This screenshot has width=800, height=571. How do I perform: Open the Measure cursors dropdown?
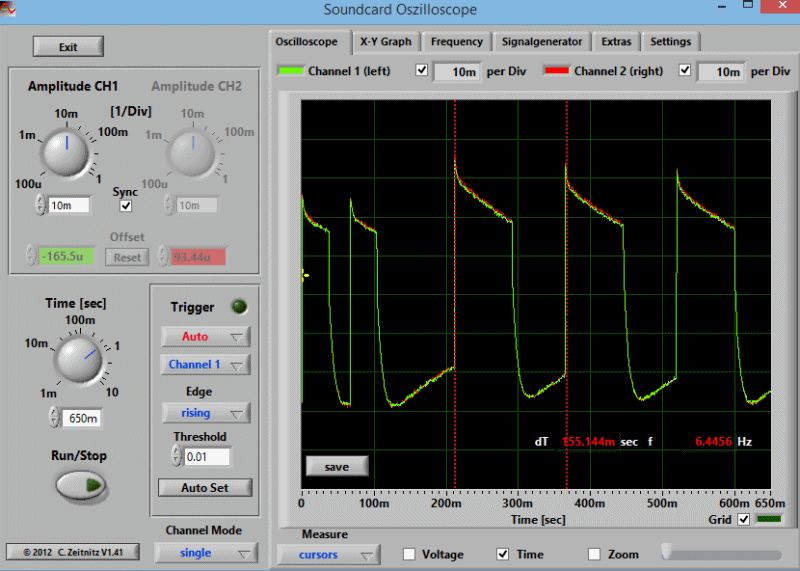click(x=329, y=555)
